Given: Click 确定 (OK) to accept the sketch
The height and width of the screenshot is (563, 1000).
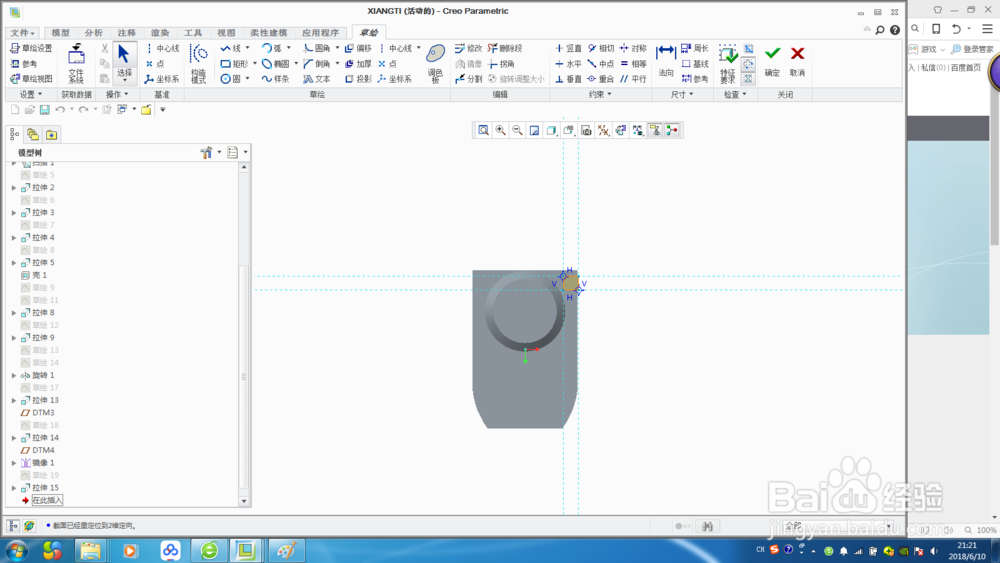Looking at the screenshot, I should [772, 61].
